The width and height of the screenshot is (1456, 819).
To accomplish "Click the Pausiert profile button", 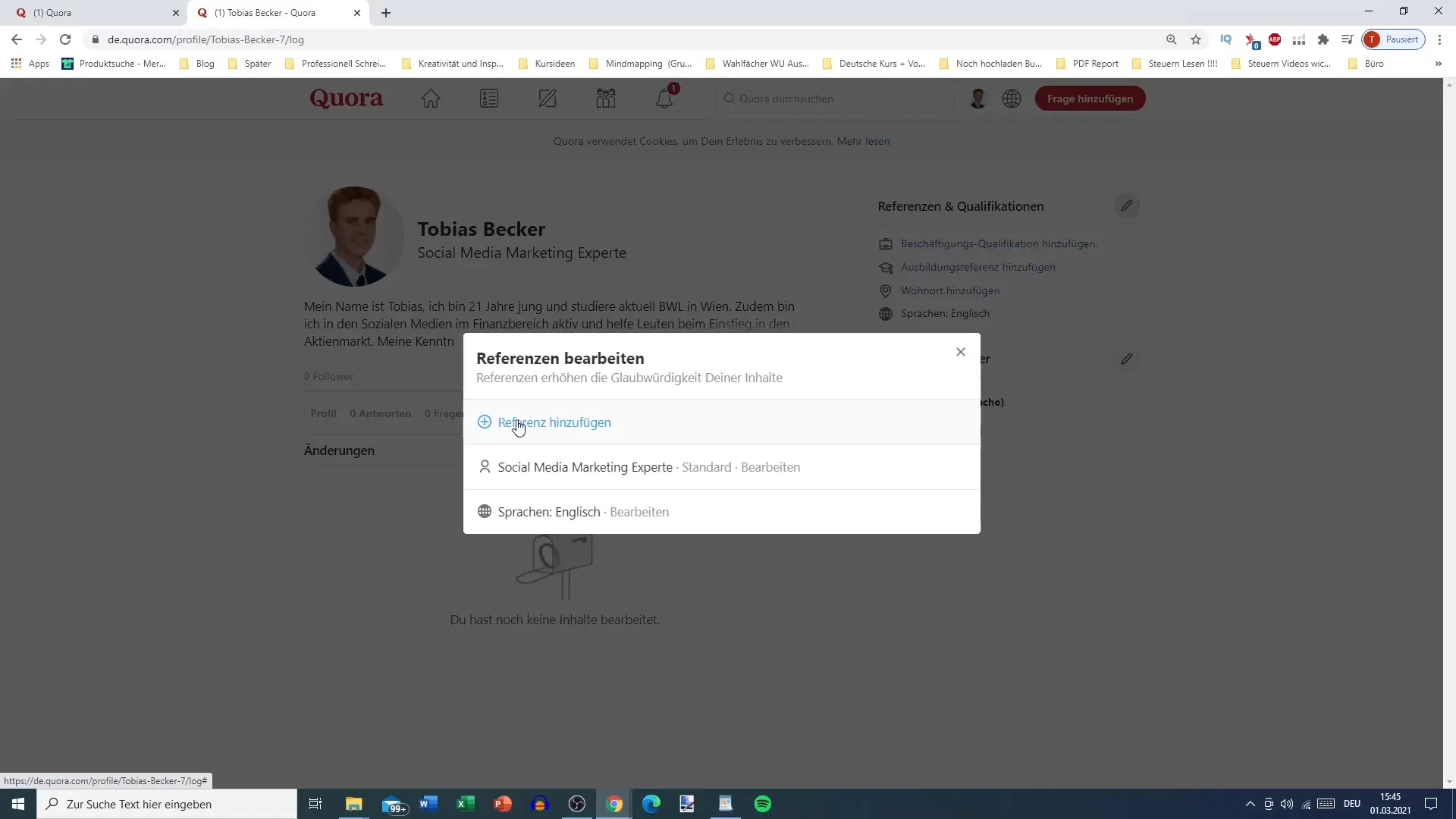I will point(1394,39).
